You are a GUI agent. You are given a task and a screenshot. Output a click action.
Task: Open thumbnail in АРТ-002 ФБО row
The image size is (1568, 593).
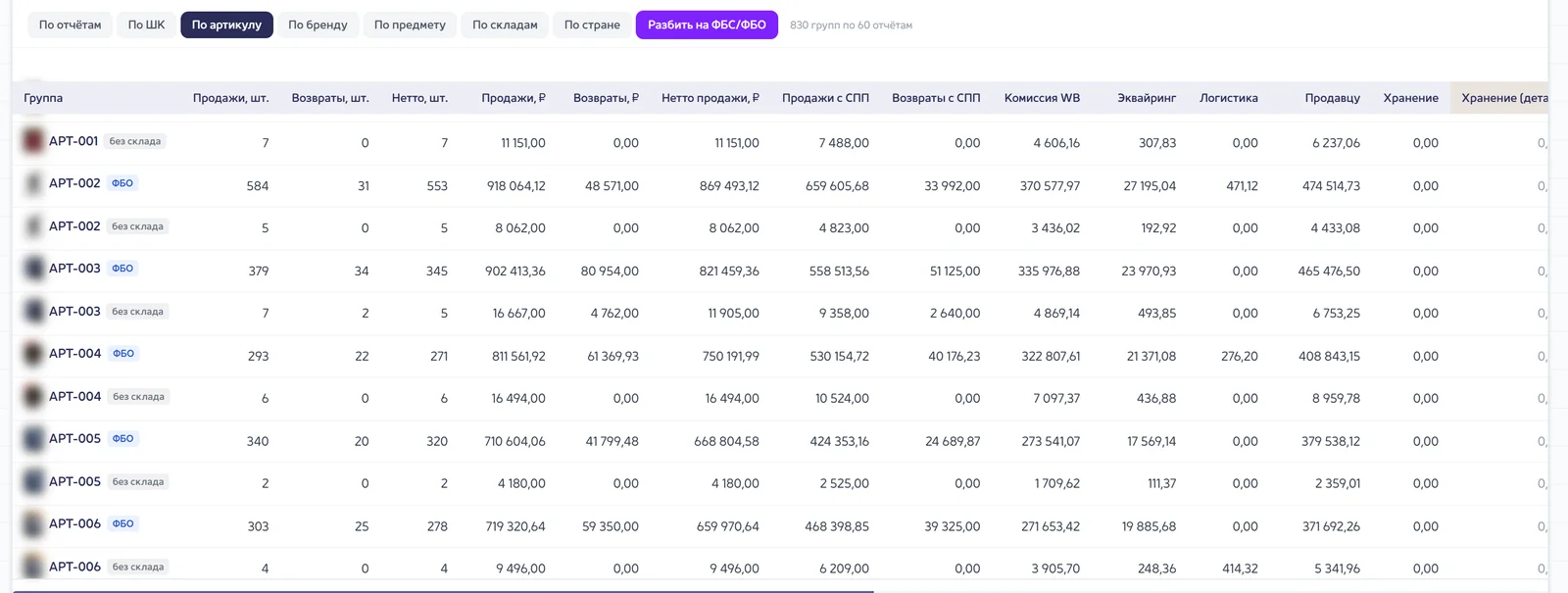[x=34, y=183]
